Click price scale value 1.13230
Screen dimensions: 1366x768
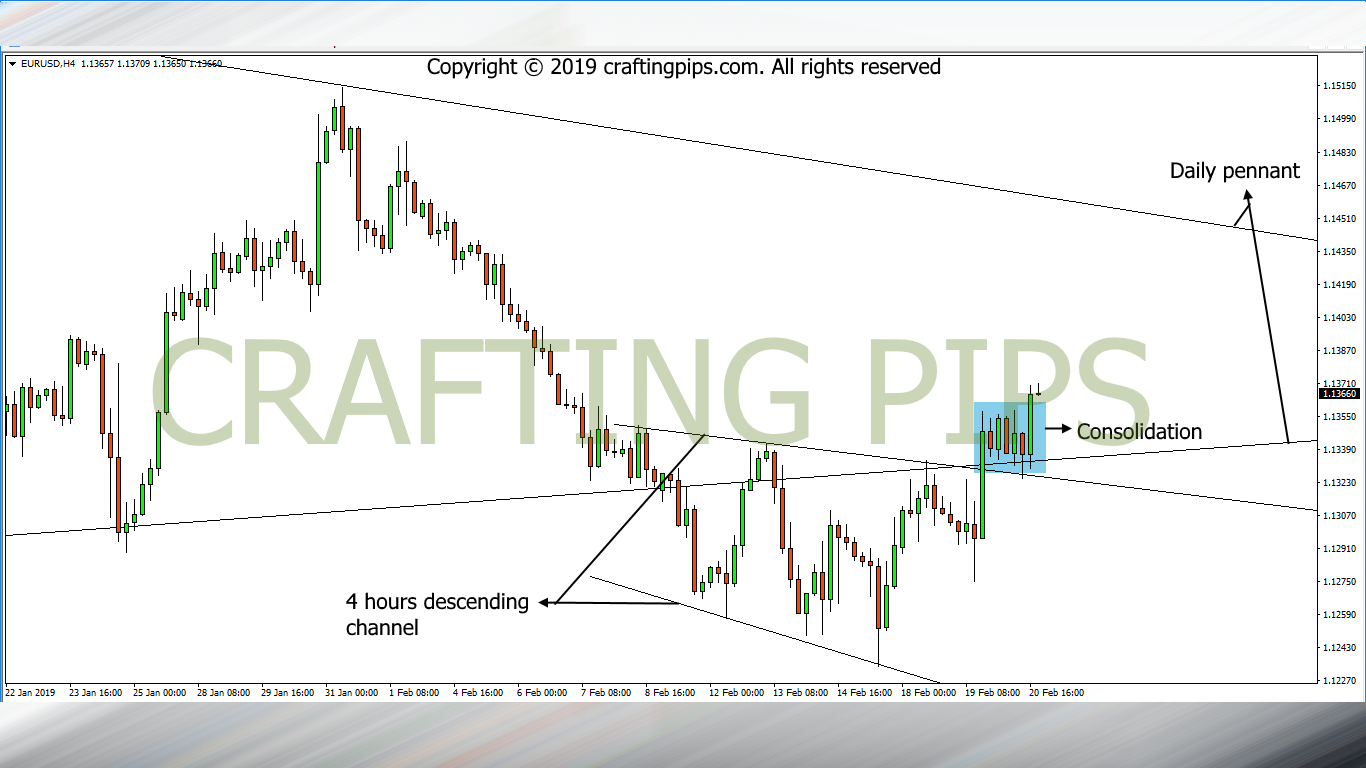coord(1339,482)
